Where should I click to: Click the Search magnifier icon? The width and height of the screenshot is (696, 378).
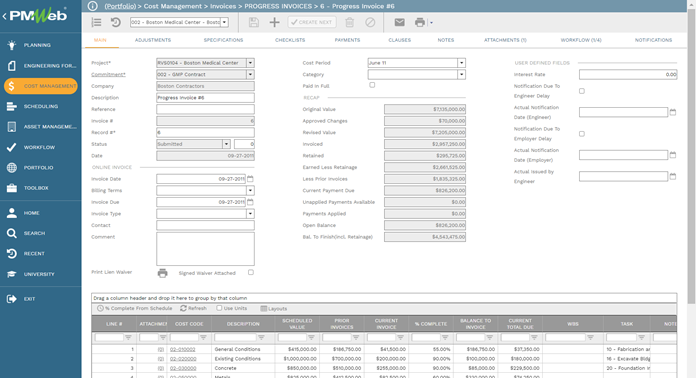pos(12,233)
